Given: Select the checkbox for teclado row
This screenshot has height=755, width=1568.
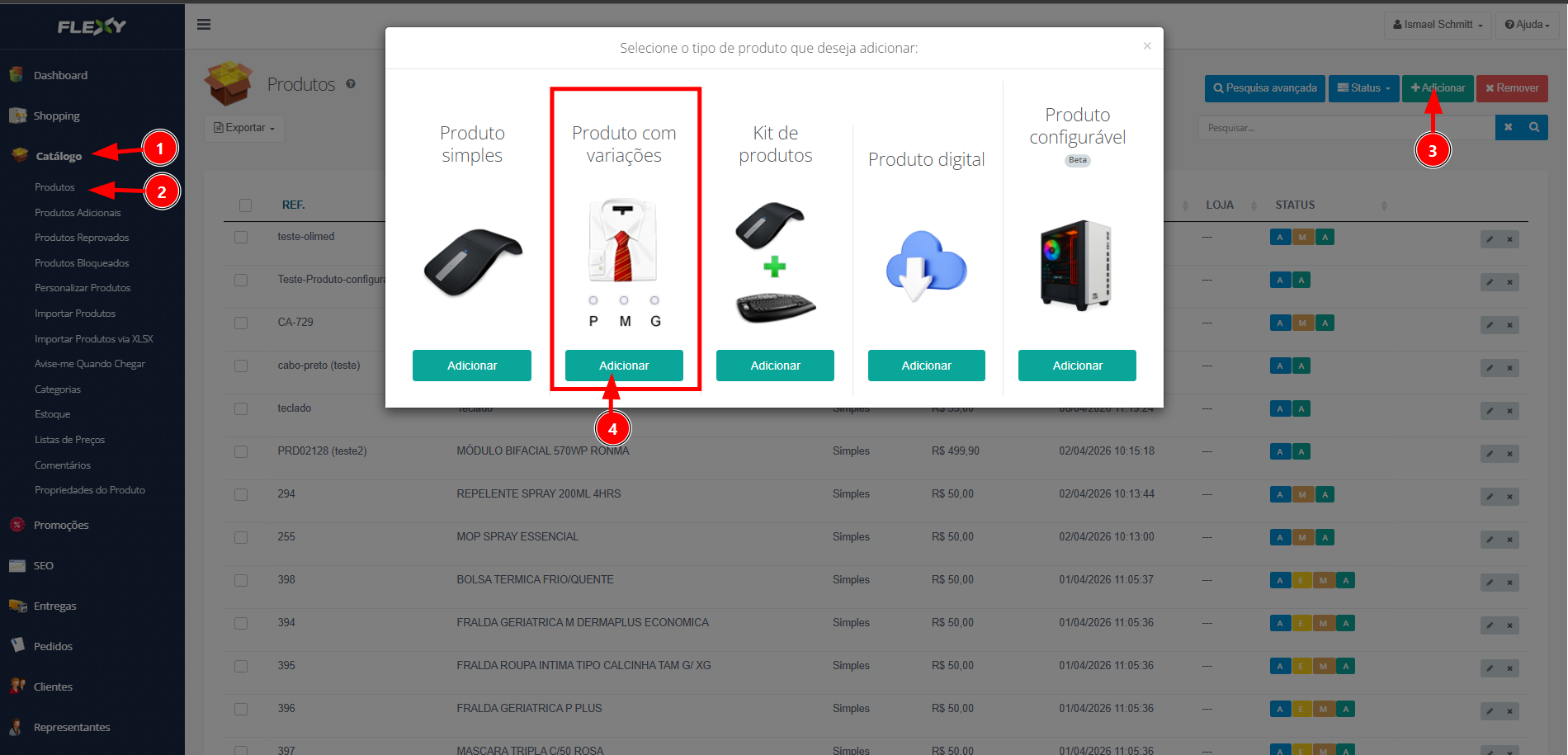Looking at the screenshot, I should click(x=241, y=408).
